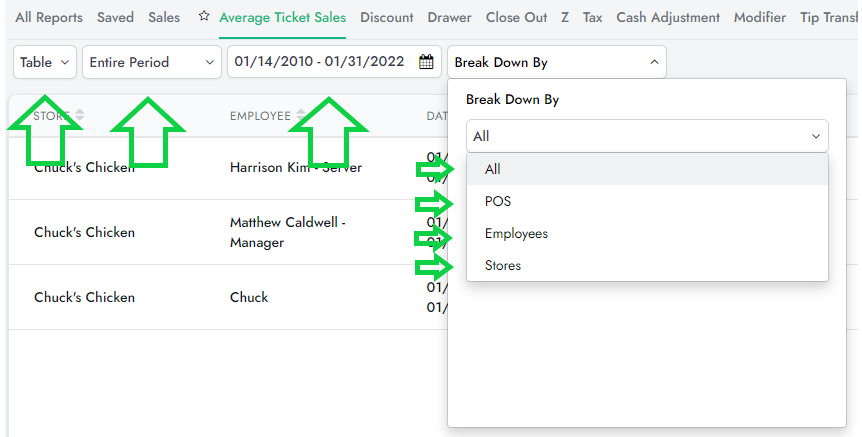Go to the Discount report tab
Screen dimensions: 862x437
[387, 17]
